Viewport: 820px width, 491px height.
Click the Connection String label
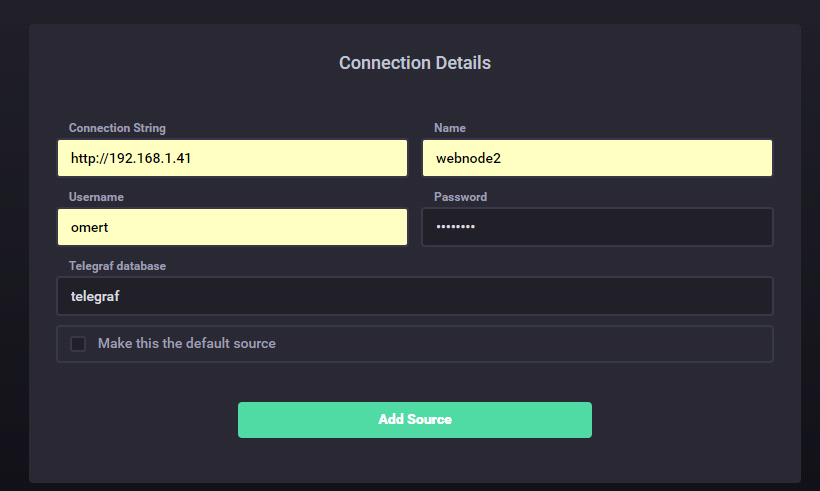pos(117,128)
